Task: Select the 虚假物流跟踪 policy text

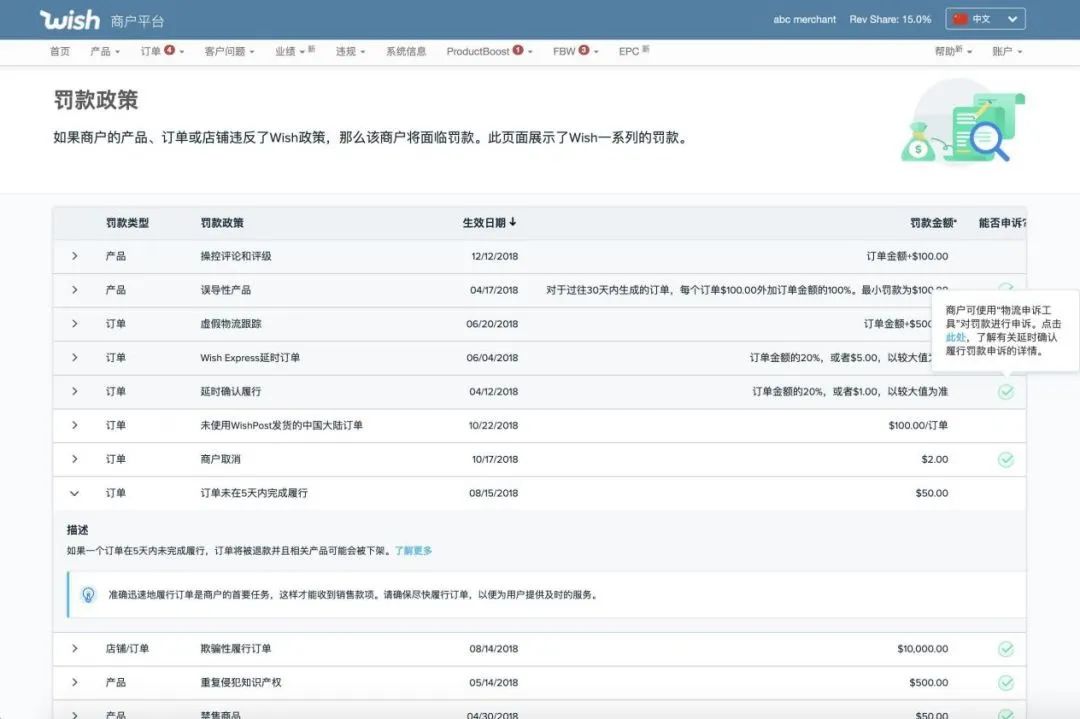Action: [231, 324]
